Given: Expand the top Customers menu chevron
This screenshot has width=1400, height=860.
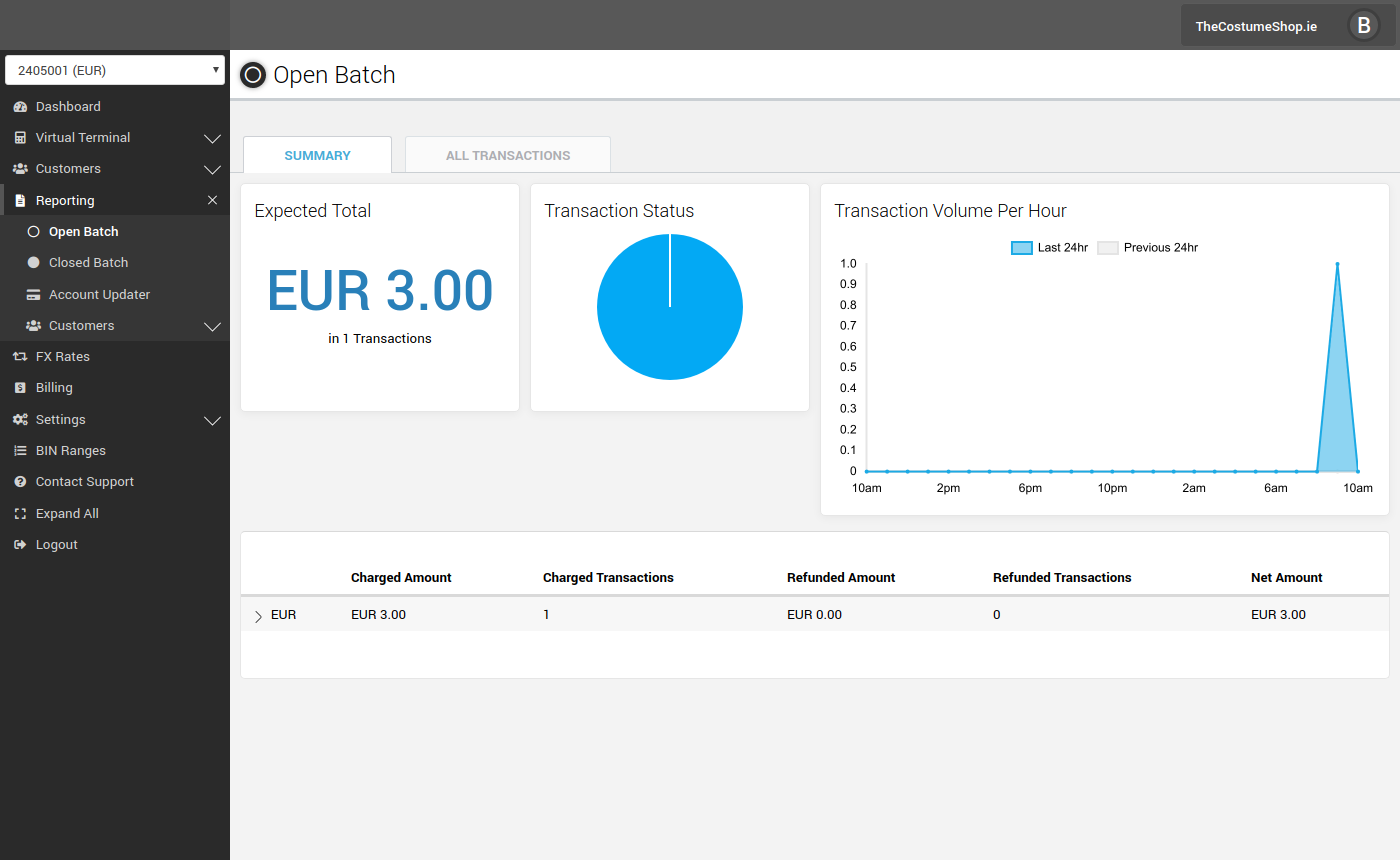Looking at the screenshot, I should click(212, 170).
